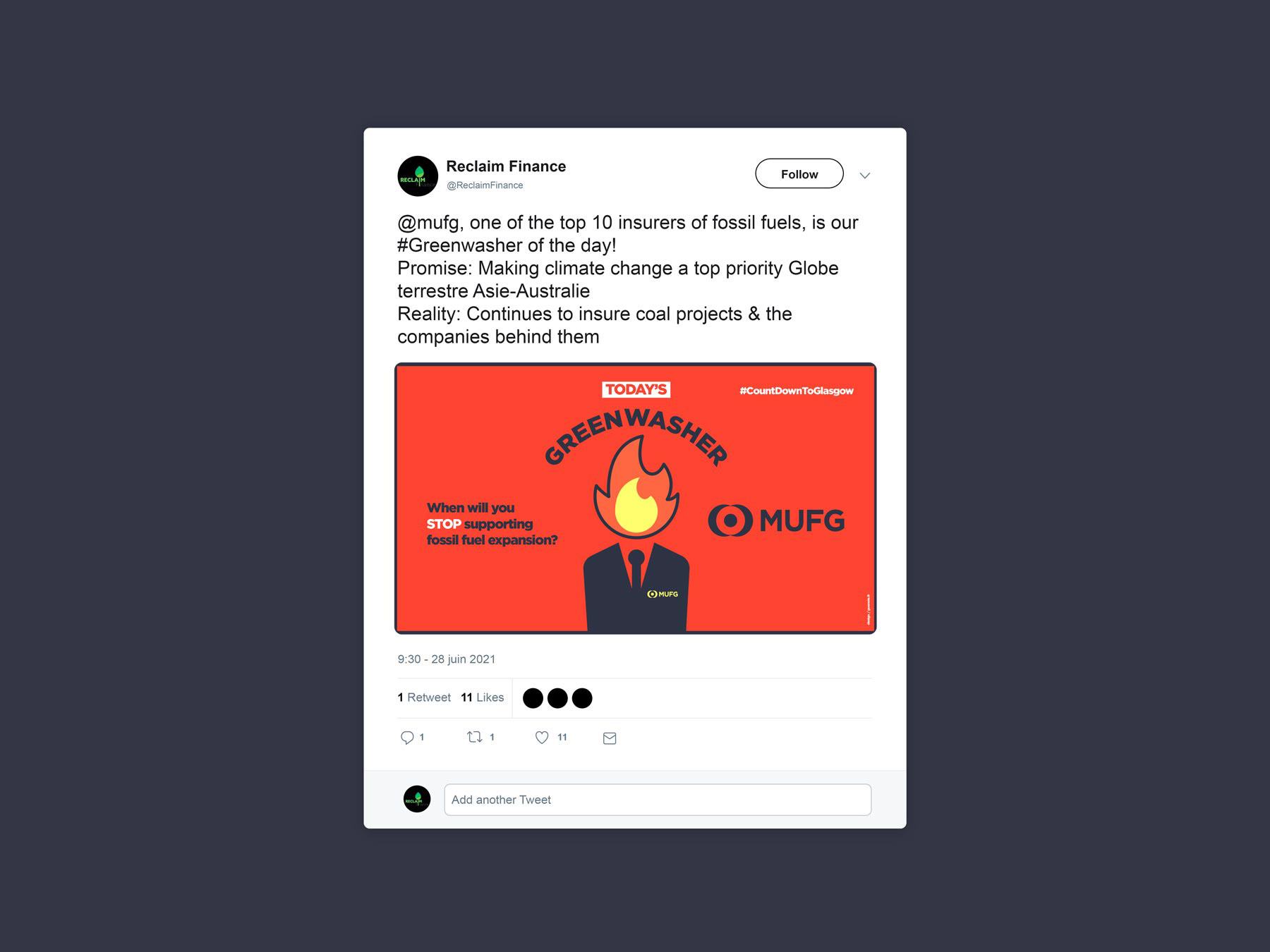Expand the tweet options chevron
The width and height of the screenshot is (1270, 952).
click(864, 176)
